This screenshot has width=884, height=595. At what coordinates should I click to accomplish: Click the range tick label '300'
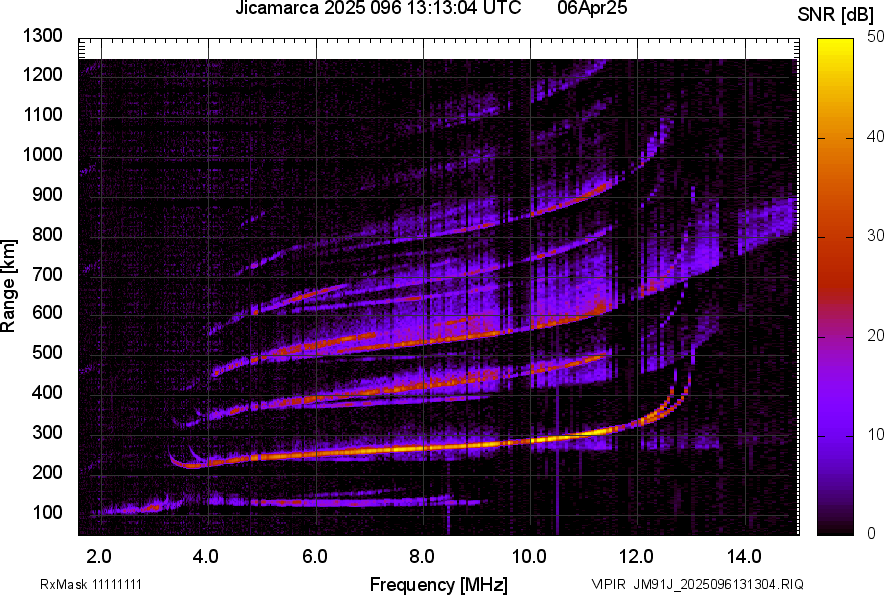47,433
